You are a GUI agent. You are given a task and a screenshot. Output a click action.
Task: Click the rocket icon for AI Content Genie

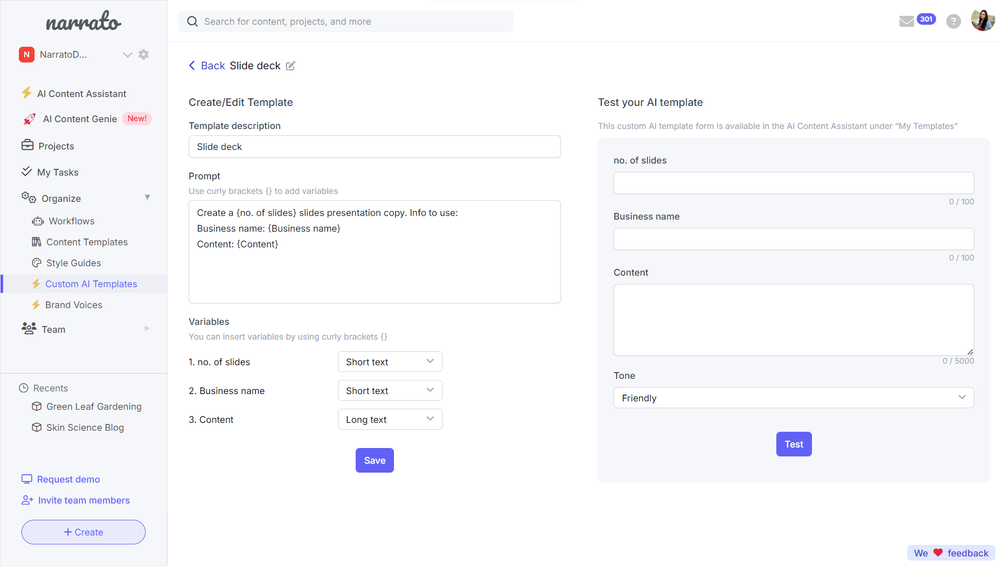point(29,119)
